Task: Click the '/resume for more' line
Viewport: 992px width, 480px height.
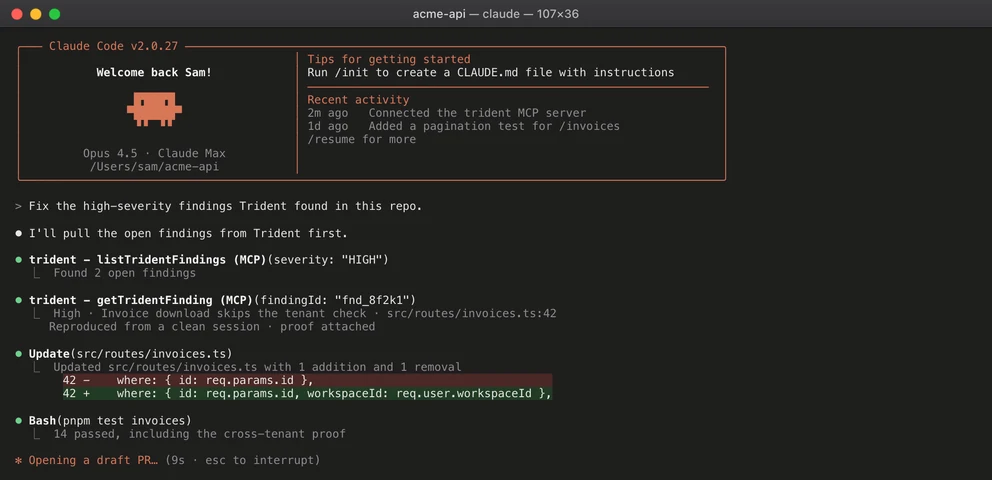Action: coord(362,139)
